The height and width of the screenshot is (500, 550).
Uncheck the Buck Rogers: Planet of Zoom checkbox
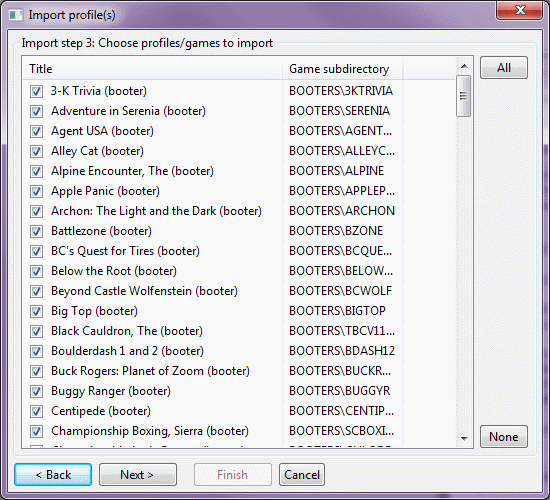[36, 371]
